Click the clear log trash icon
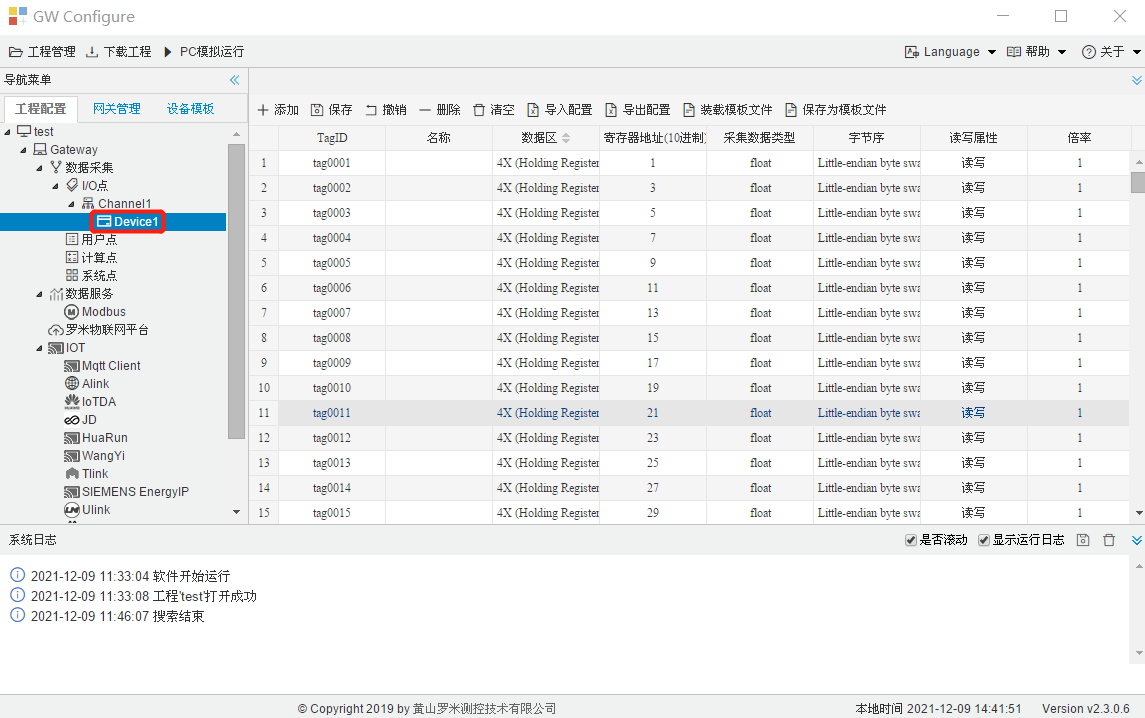1145x718 pixels. pyautogui.click(x=1109, y=541)
